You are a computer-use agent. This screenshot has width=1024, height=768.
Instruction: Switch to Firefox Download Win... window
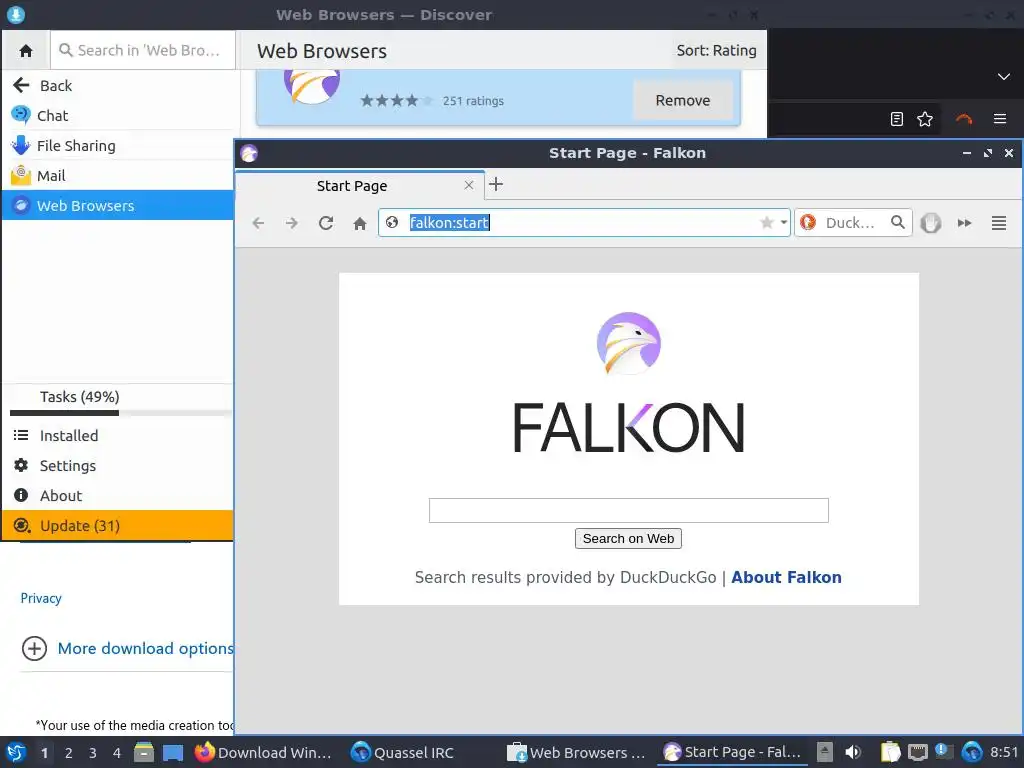click(x=264, y=752)
